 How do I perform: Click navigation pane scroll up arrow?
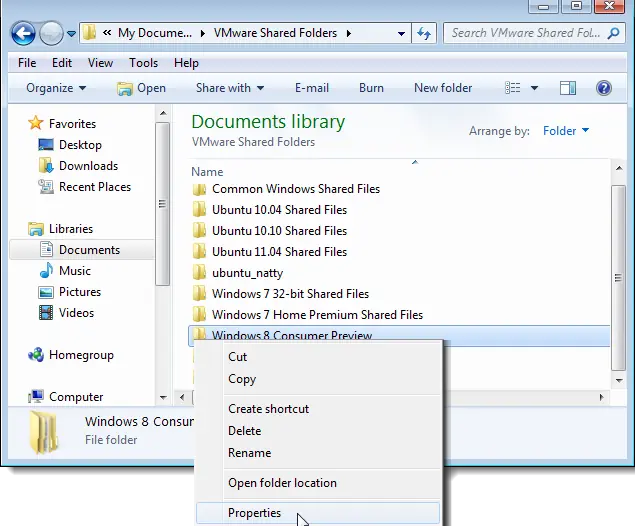(x=163, y=113)
